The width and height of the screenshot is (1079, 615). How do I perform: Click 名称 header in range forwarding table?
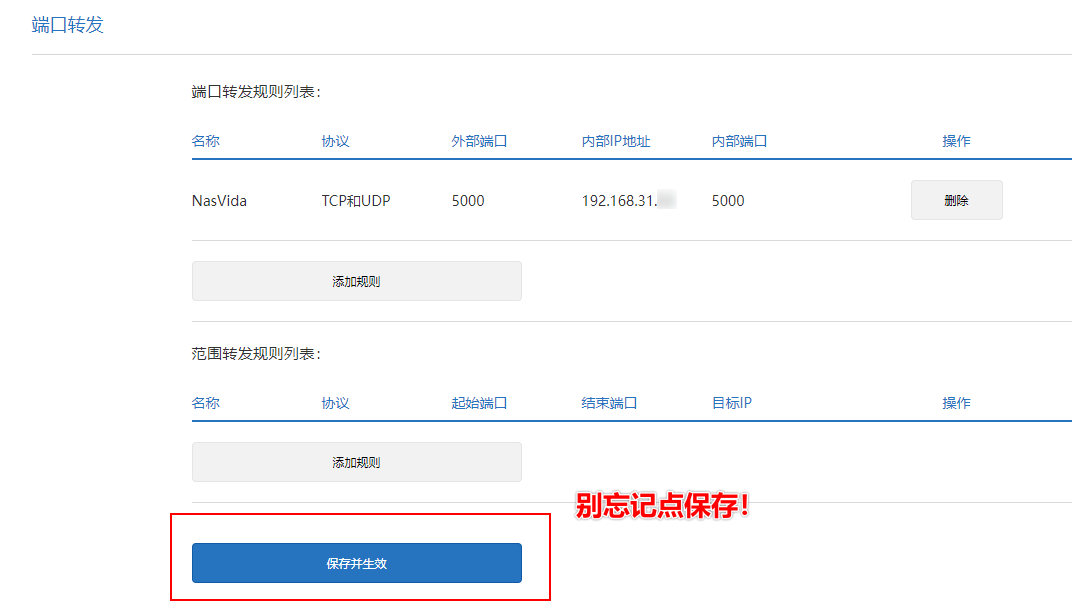(206, 403)
